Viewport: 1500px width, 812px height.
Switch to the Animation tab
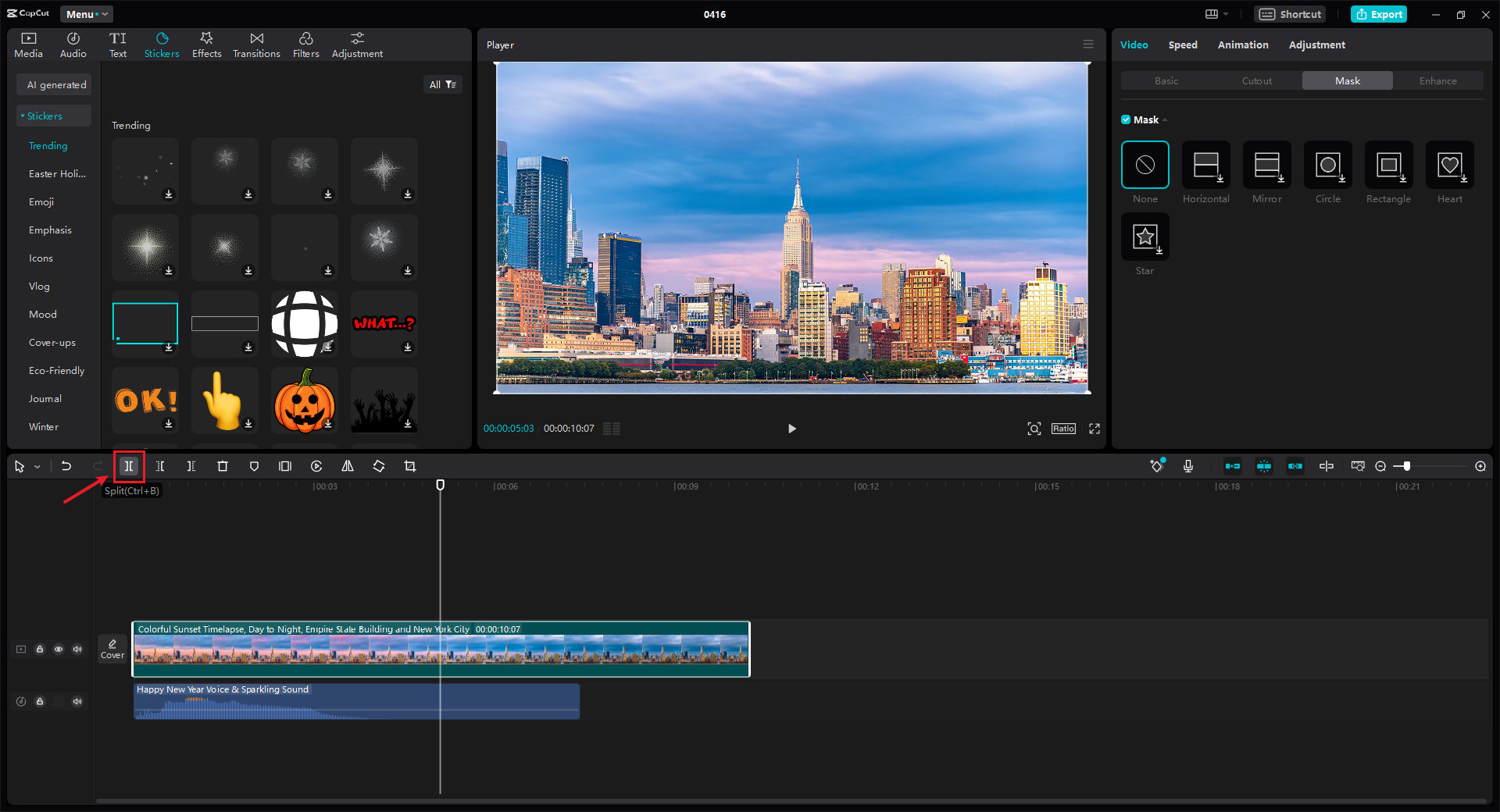pyautogui.click(x=1242, y=45)
